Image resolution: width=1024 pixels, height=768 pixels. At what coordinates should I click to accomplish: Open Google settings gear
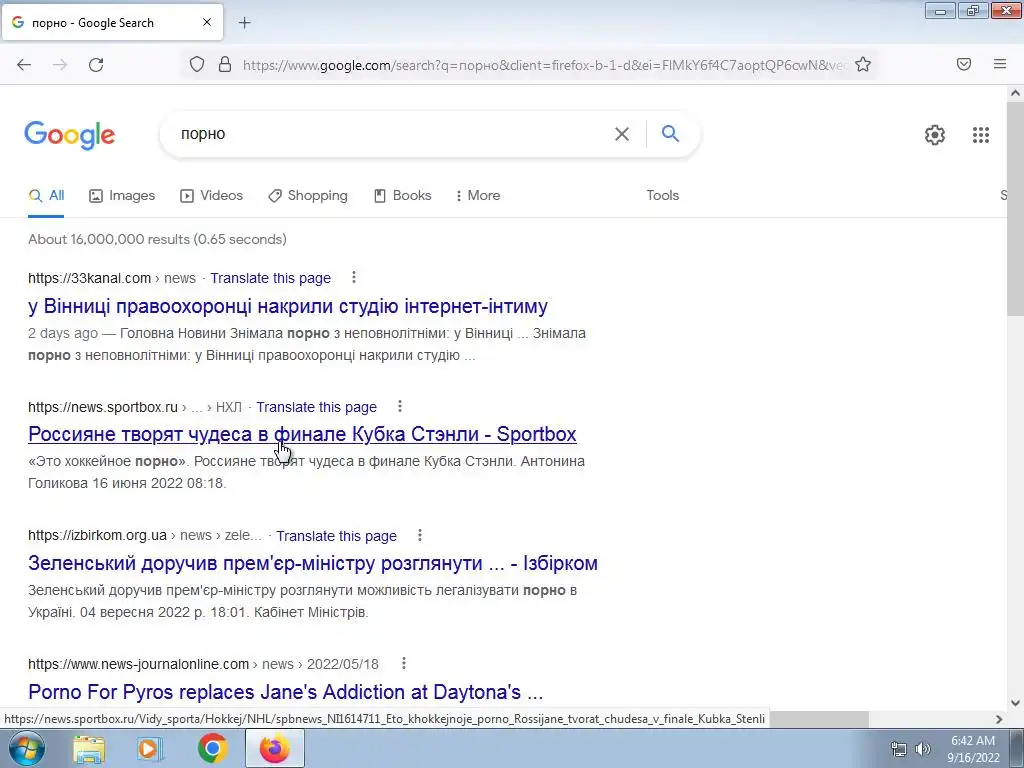pyautogui.click(x=935, y=135)
